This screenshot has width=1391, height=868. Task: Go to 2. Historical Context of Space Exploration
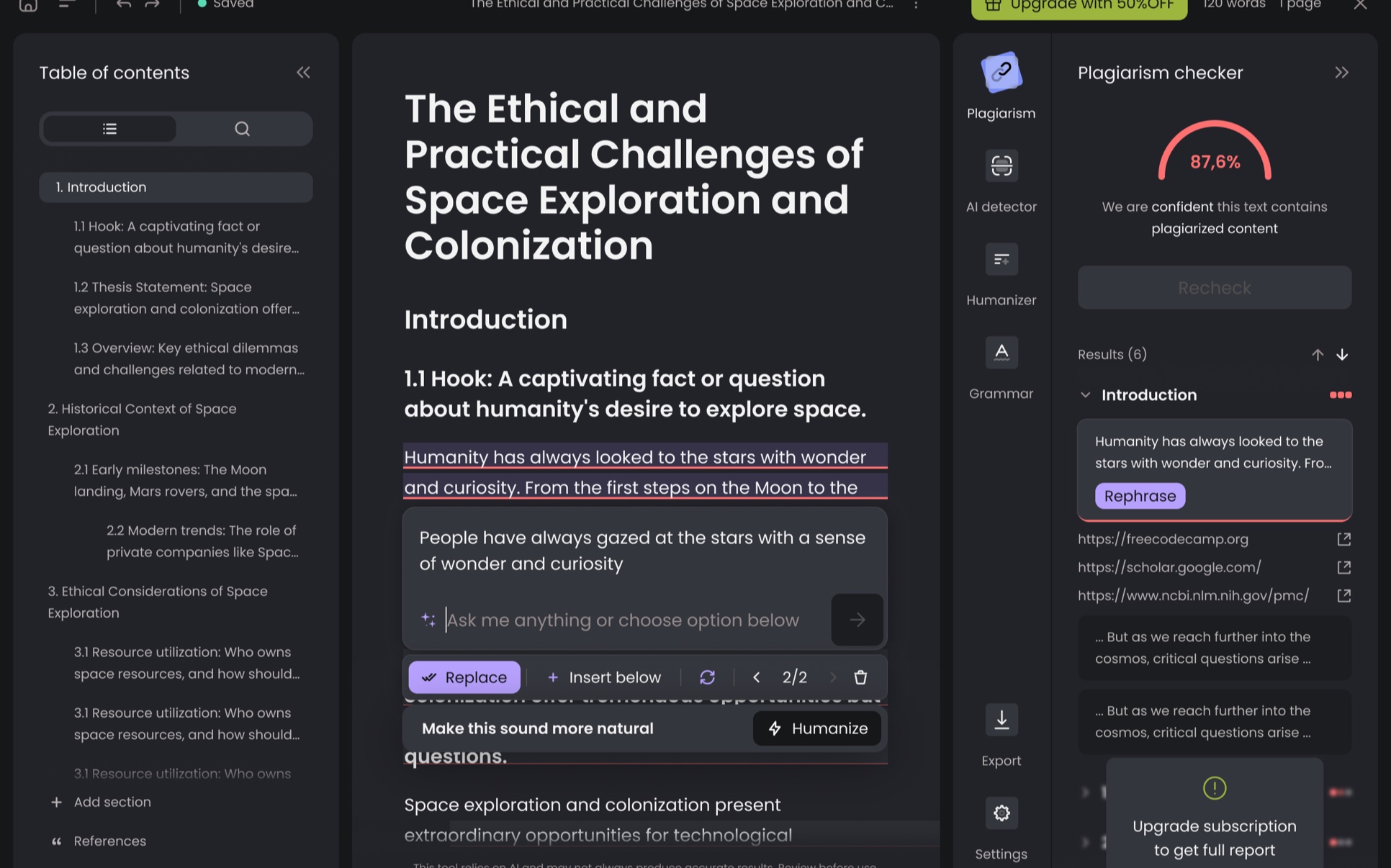coord(142,420)
